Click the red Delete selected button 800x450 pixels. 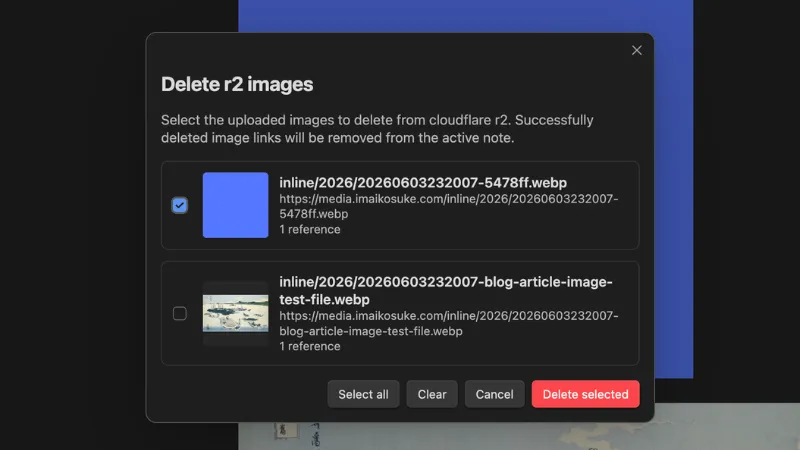pyautogui.click(x=585, y=394)
